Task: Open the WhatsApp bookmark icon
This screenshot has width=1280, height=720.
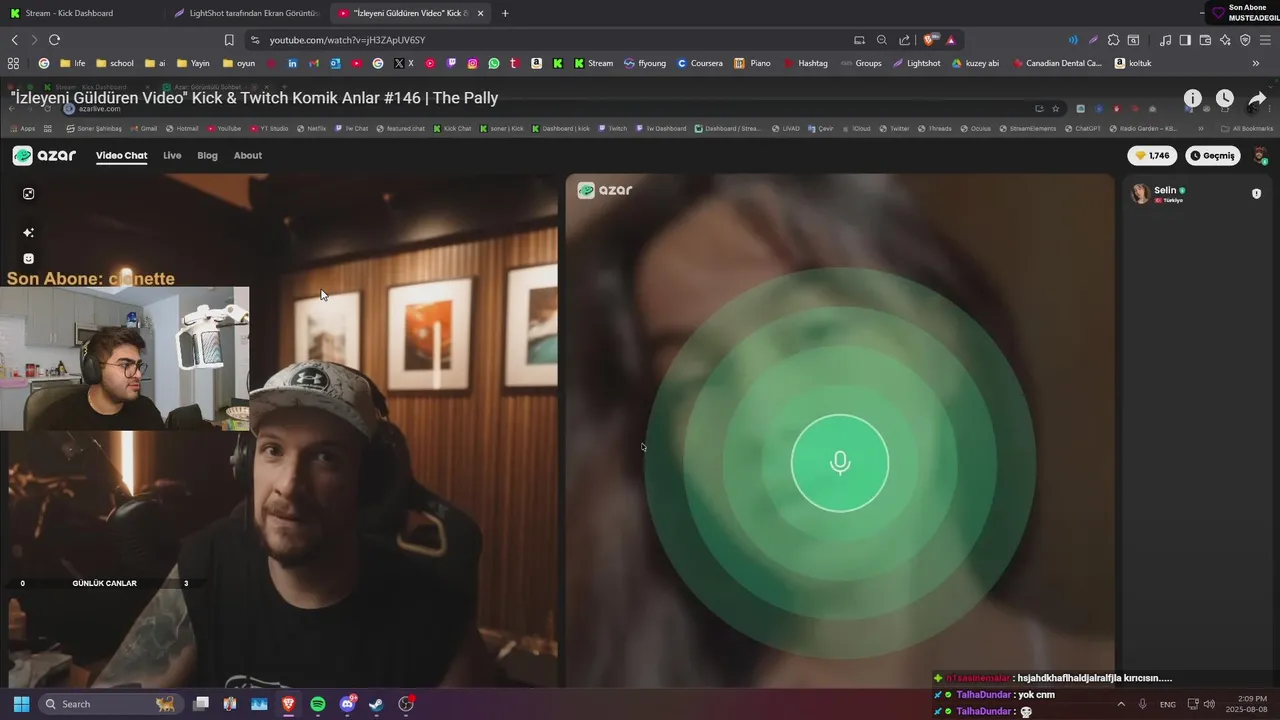Action: click(x=494, y=63)
